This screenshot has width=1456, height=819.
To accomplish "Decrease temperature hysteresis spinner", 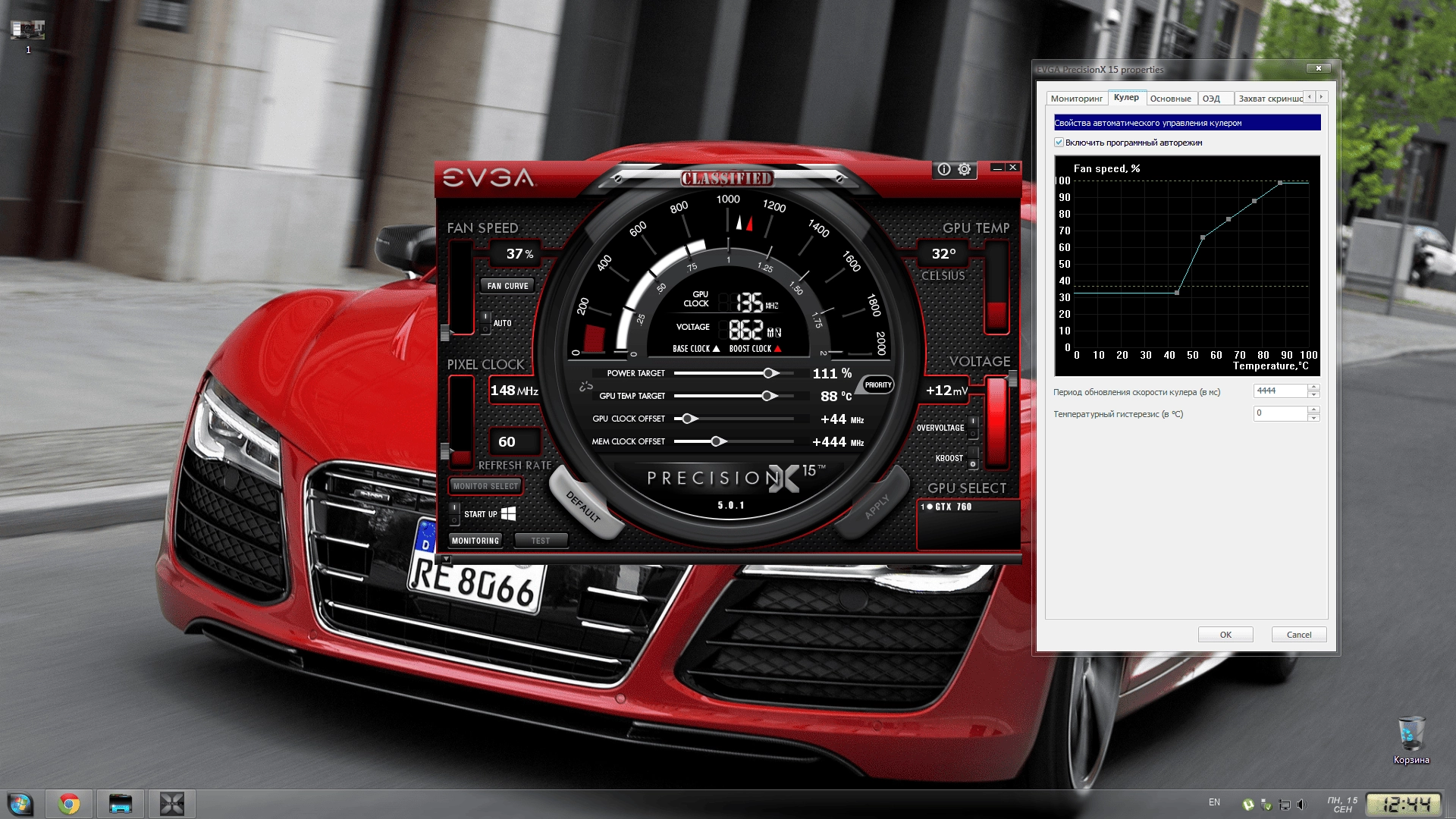I will point(1314,417).
